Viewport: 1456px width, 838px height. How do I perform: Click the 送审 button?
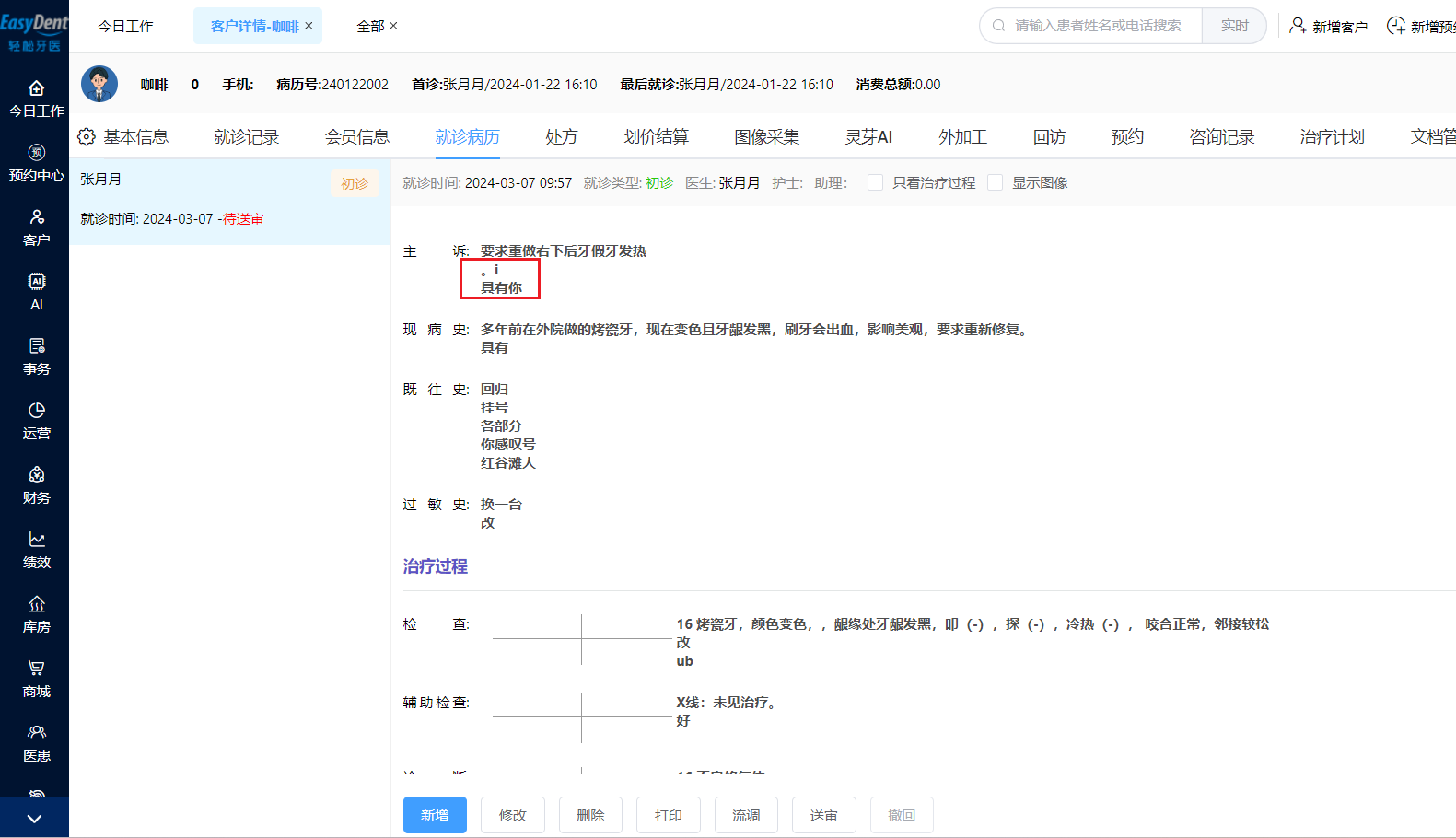pyautogui.click(x=823, y=815)
